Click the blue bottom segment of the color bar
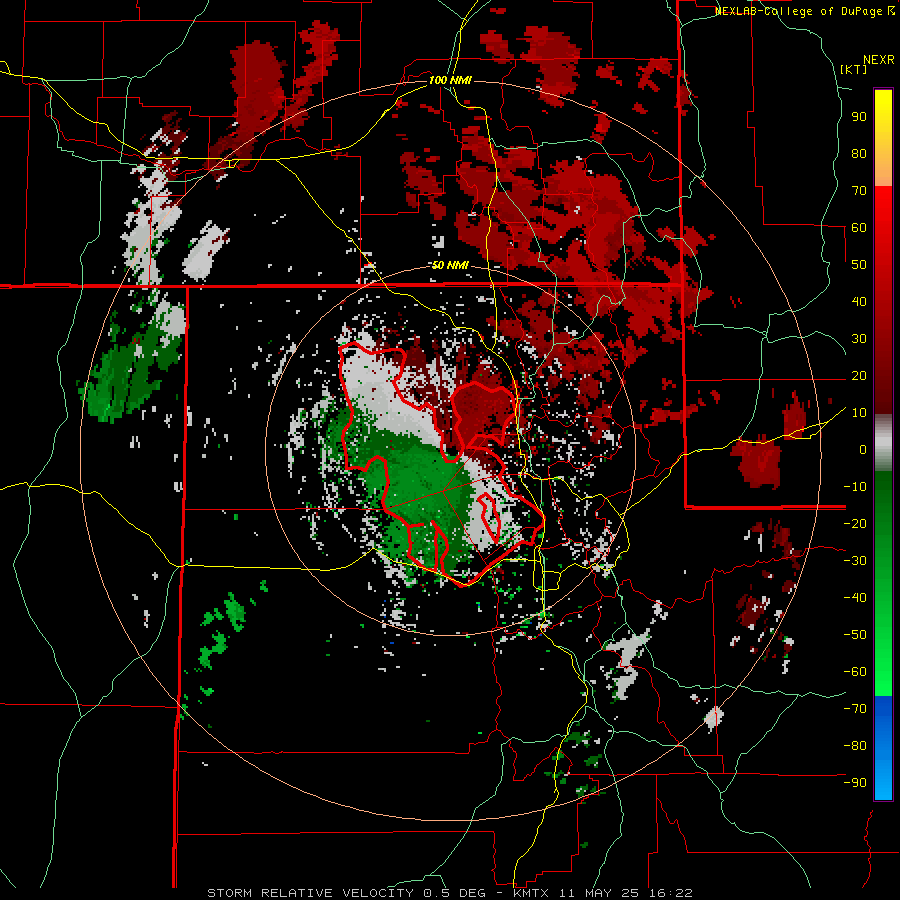The width and height of the screenshot is (900, 900). (x=883, y=748)
